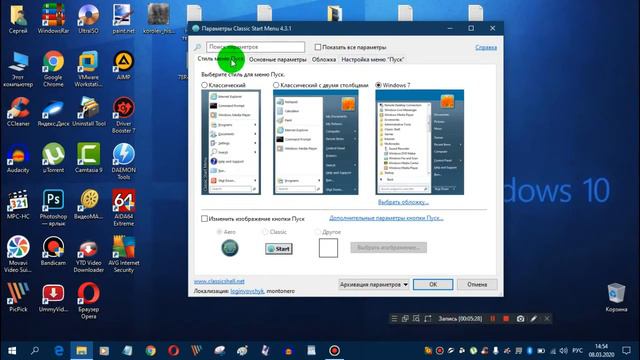
Task: Open the Корзина recycle bin icon
Action: (616, 298)
